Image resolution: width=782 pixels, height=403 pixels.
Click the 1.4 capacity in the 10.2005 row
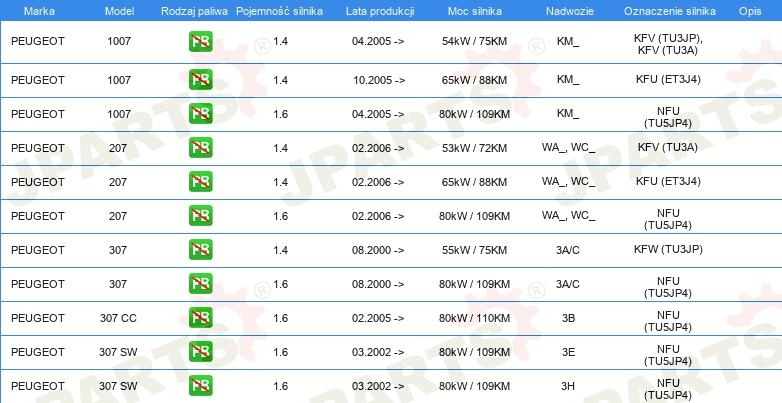pyautogui.click(x=281, y=80)
